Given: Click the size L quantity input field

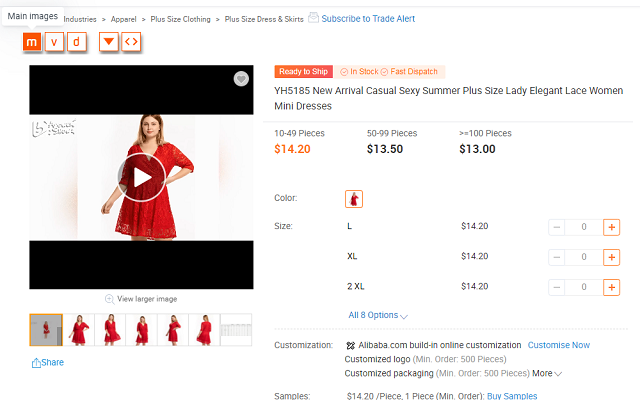Looking at the screenshot, I should coord(583,227).
